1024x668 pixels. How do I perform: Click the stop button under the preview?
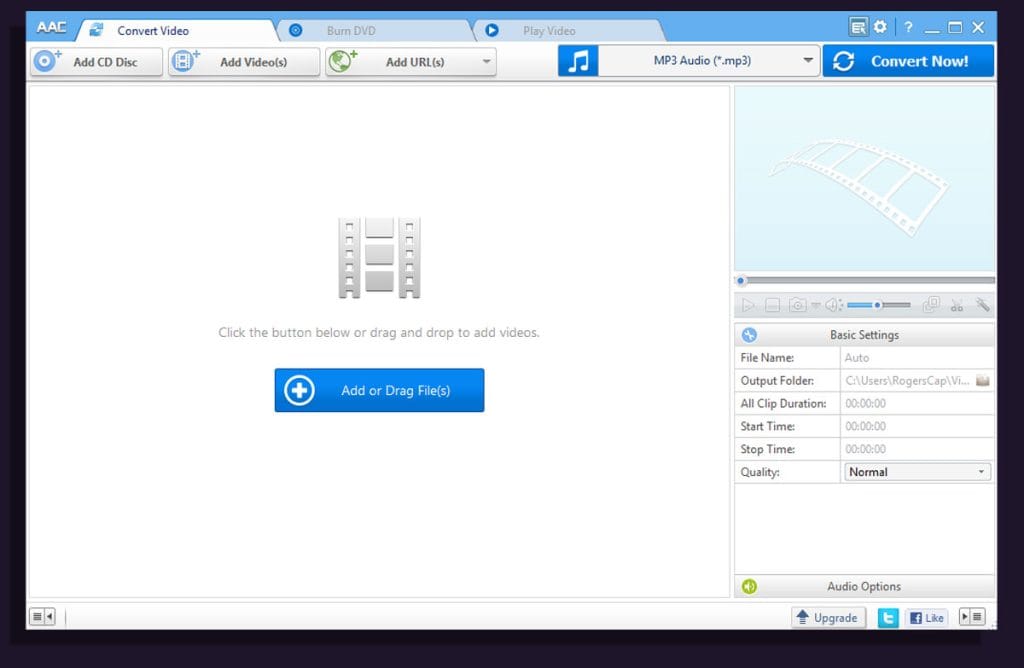[773, 305]
